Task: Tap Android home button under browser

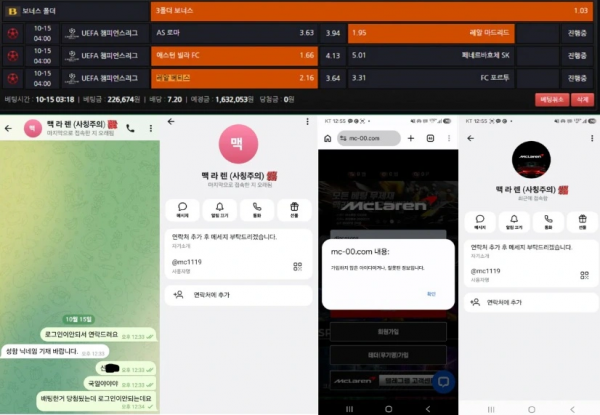Action: [388, 409]
